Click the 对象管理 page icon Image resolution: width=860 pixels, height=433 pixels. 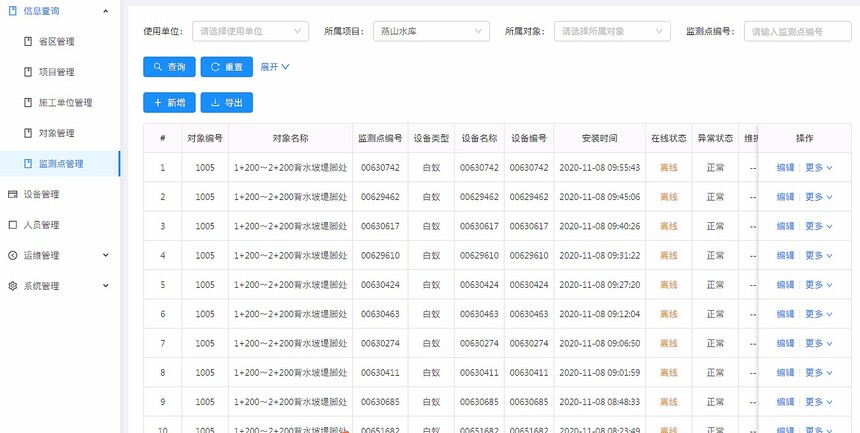click(28, 133)
